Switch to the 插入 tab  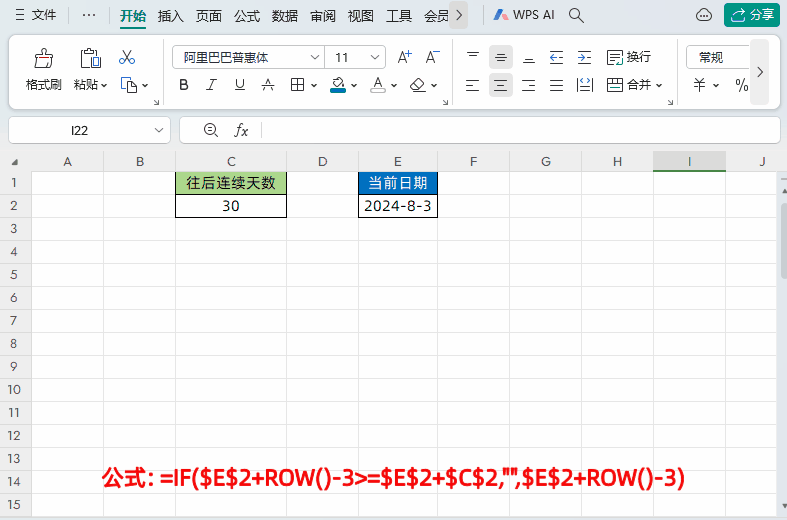pos(171,16)
